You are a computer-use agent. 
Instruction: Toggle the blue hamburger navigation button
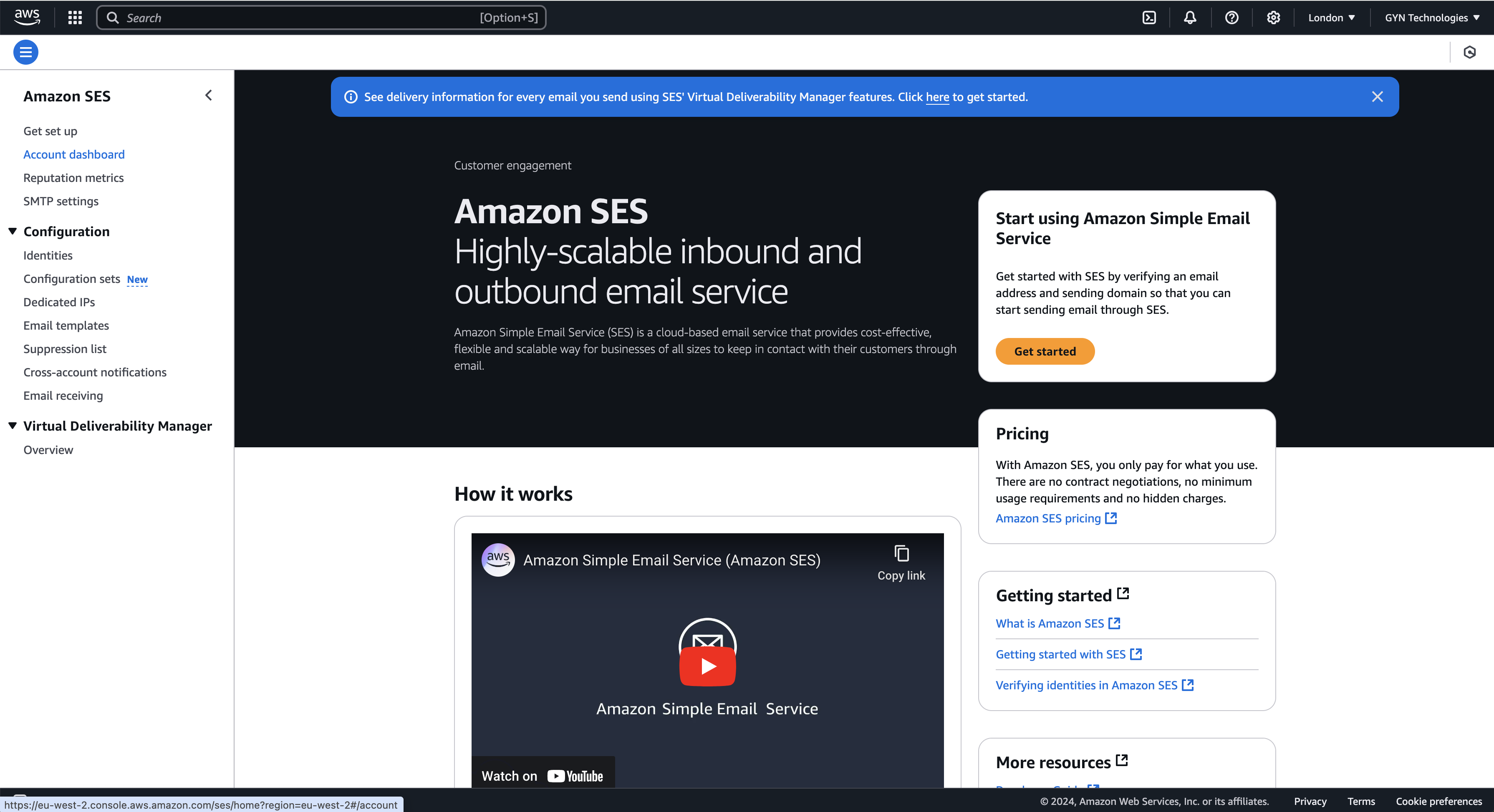(x=25, y=52)
